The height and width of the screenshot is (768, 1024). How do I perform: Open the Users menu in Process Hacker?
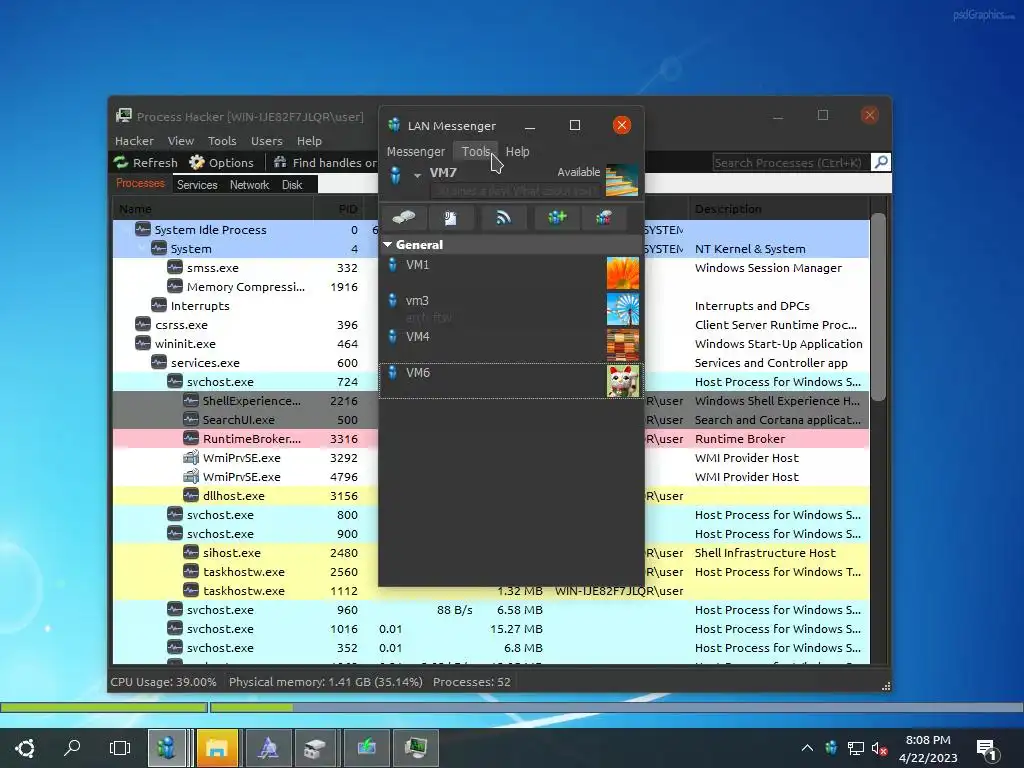point(266,141)
